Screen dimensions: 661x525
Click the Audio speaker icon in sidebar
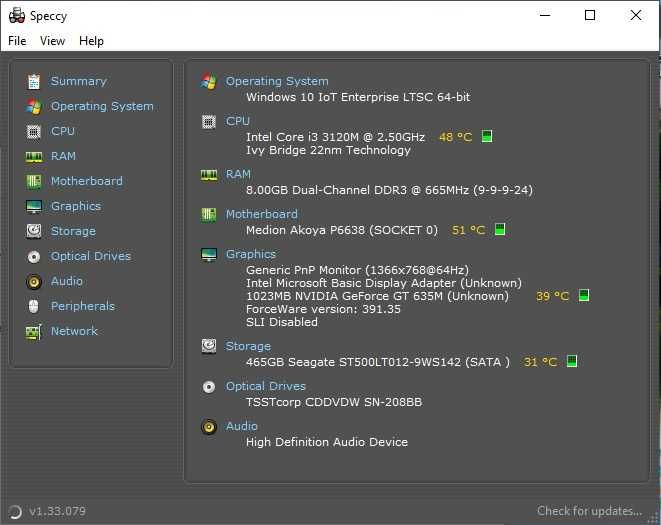coord(34,282)
